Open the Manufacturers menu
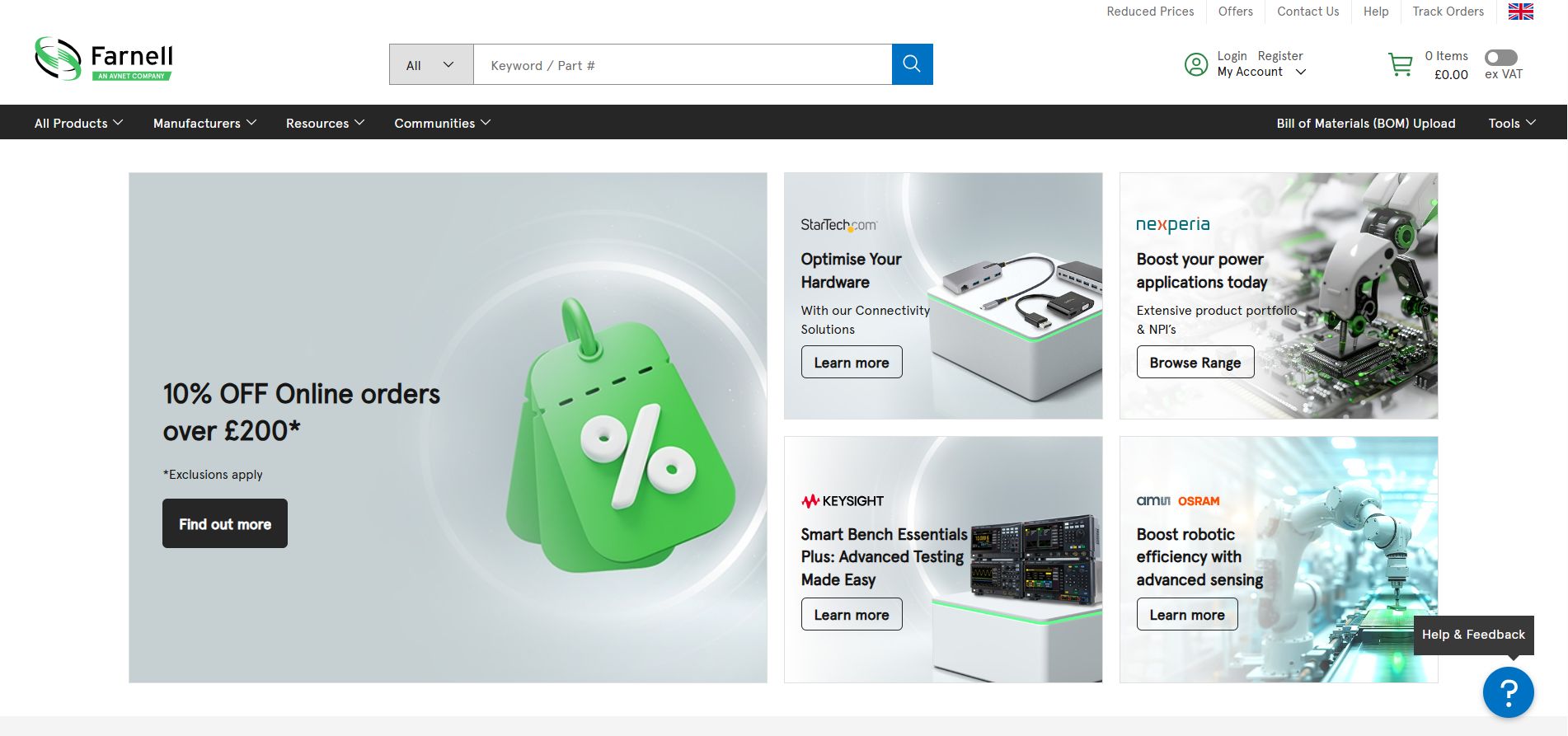Screen dimensions: 1568x736 pyautogui.click(x=204, y=123)
